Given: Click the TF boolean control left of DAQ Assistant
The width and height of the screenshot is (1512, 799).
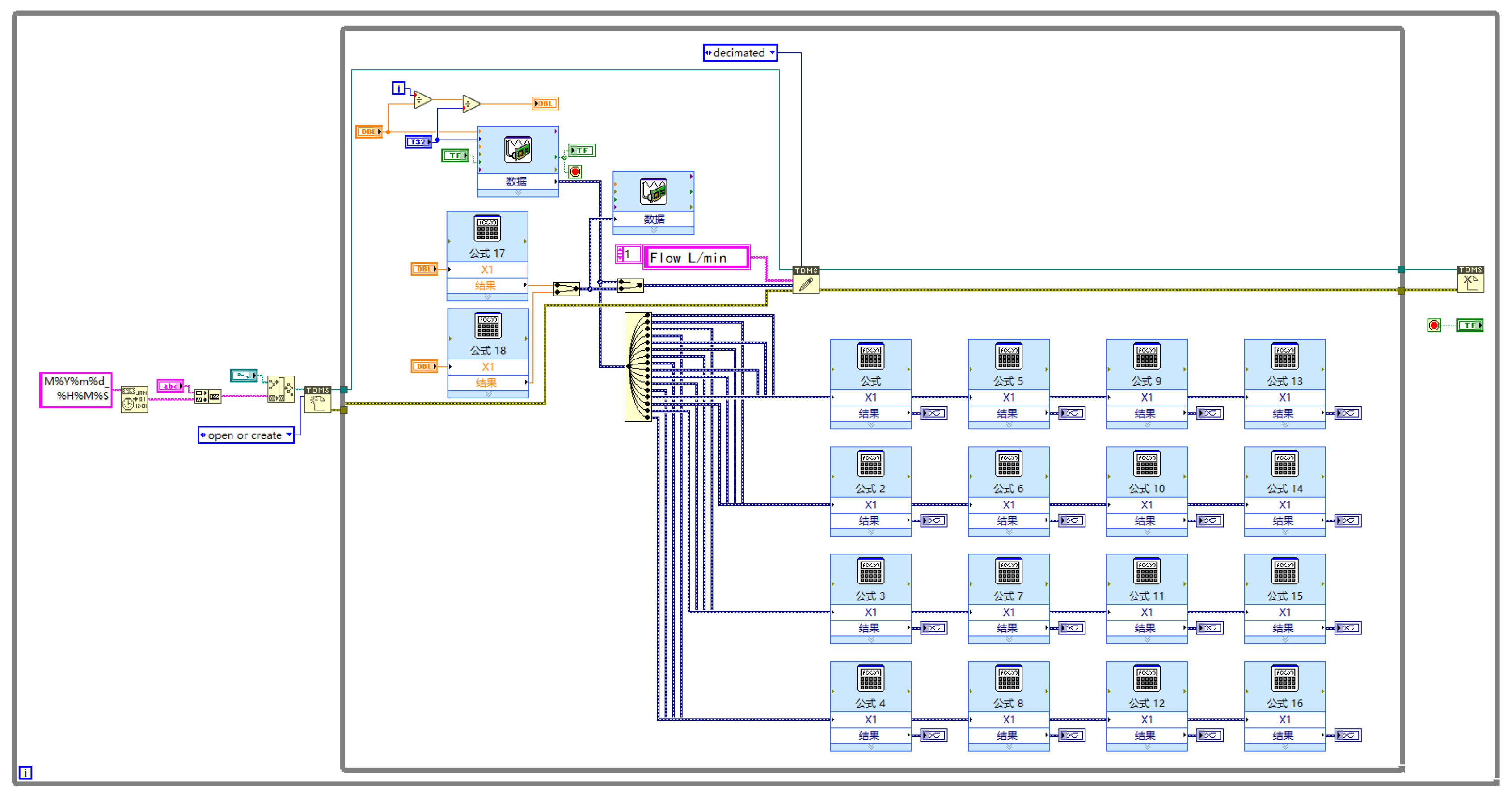Looking at the screenshot, I should [455, 156].
